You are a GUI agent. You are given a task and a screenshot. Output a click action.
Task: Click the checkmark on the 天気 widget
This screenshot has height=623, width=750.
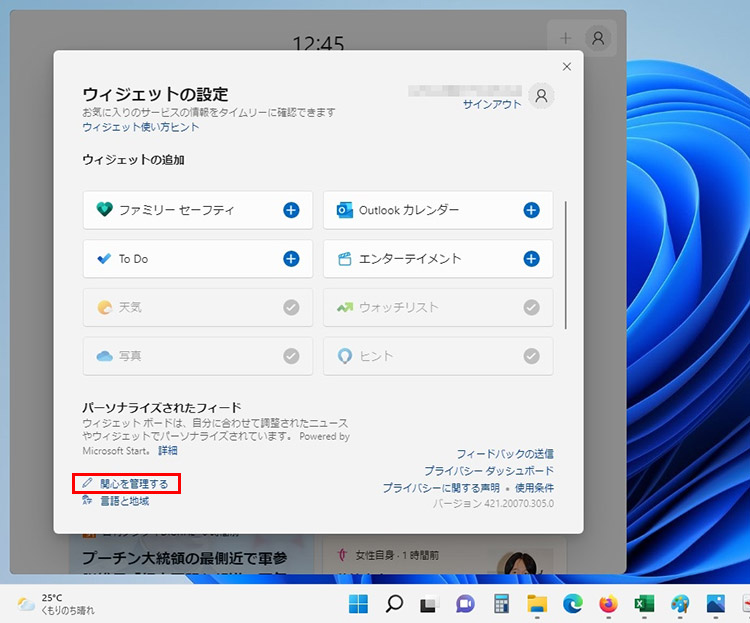coord(291,307)
